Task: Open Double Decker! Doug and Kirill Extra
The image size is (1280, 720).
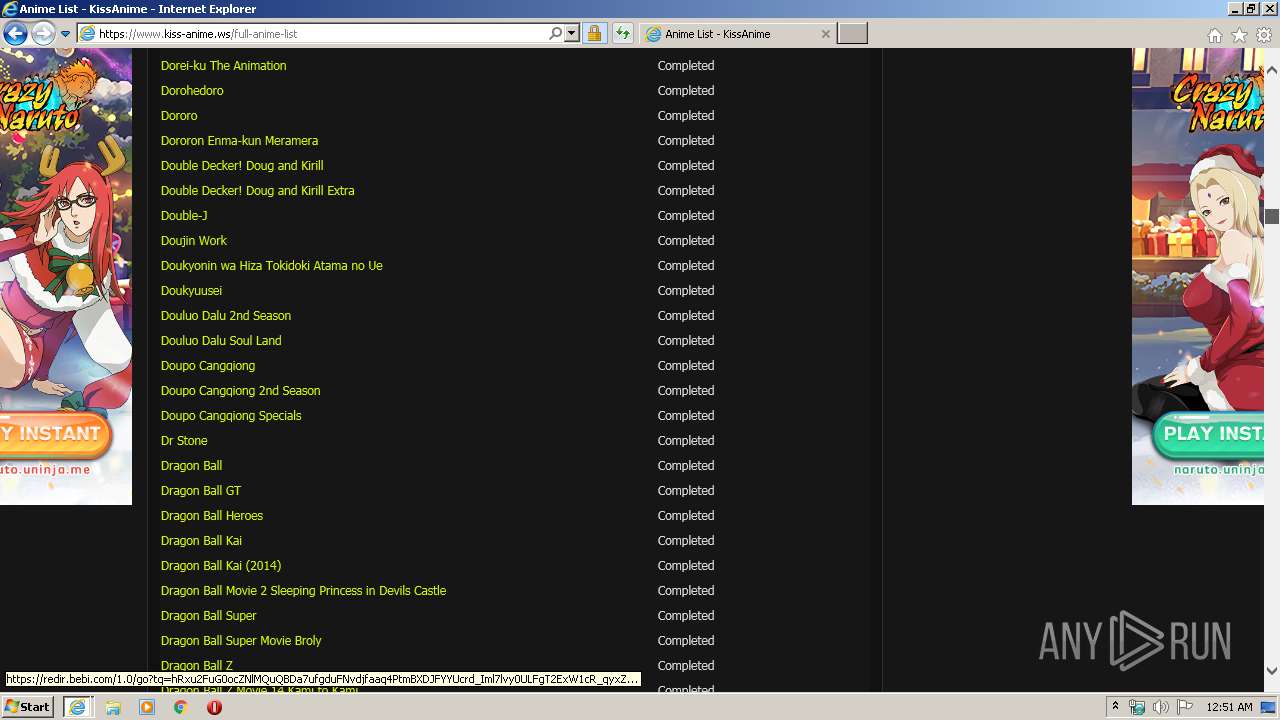Action: click(257, 191)
